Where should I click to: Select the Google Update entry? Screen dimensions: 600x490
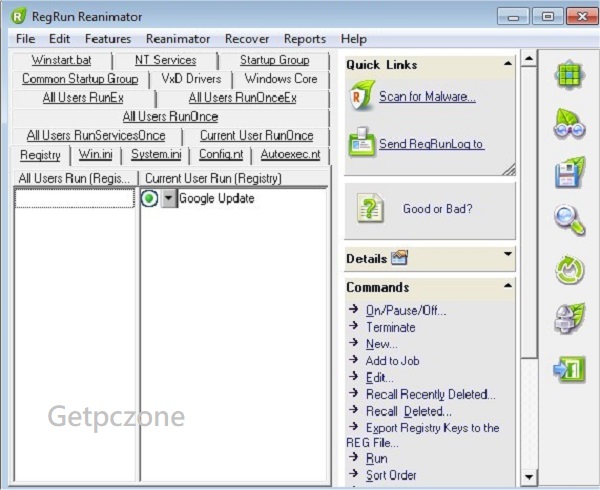[217, 199]
